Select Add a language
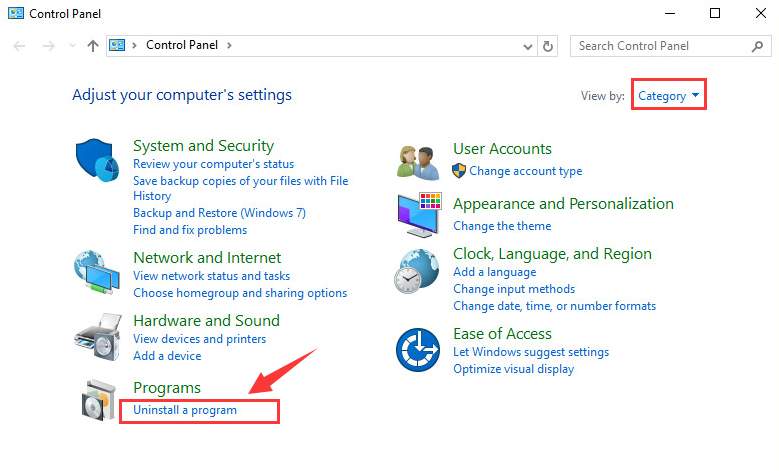The image size is (779, 471). click(494, 272)
